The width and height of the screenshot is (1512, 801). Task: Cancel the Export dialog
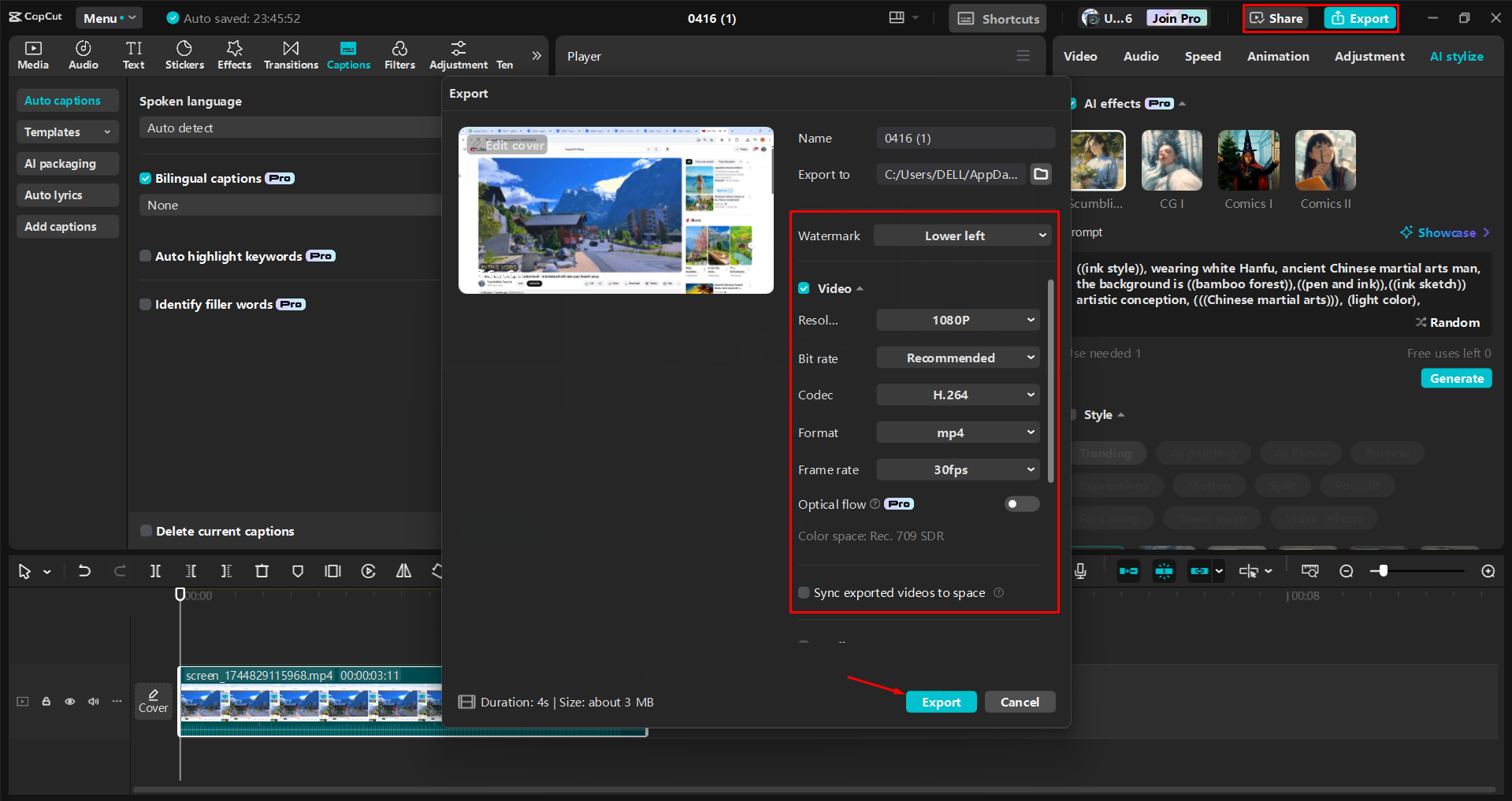pos(1020,702)
